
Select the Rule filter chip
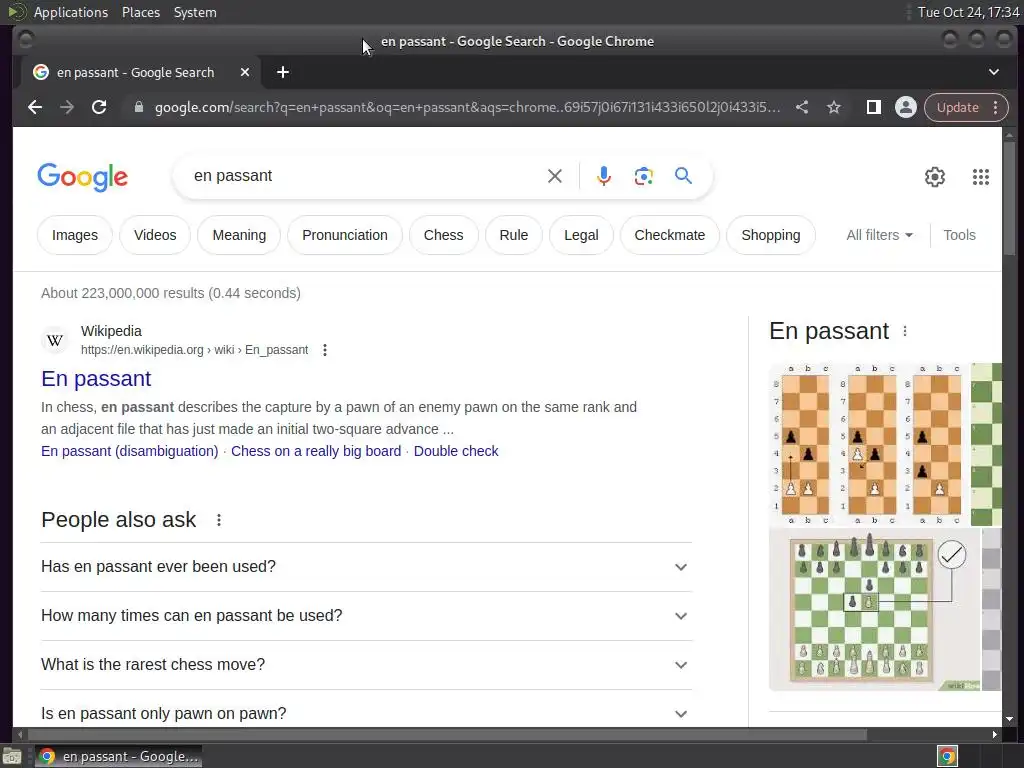pos(513,235)
